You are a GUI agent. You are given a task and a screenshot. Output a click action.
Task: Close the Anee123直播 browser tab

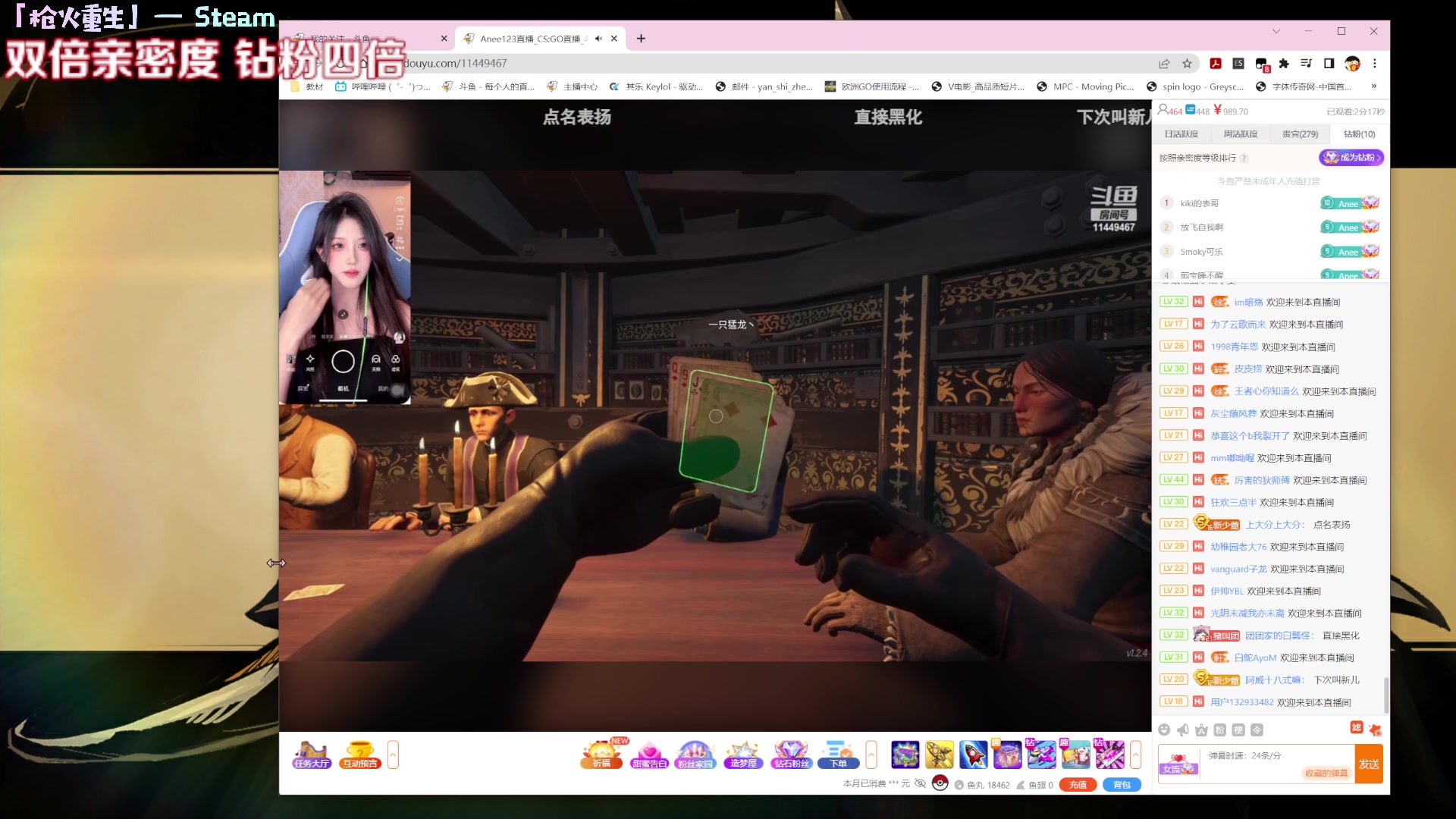pyautogui.click(x=613, y=39)
